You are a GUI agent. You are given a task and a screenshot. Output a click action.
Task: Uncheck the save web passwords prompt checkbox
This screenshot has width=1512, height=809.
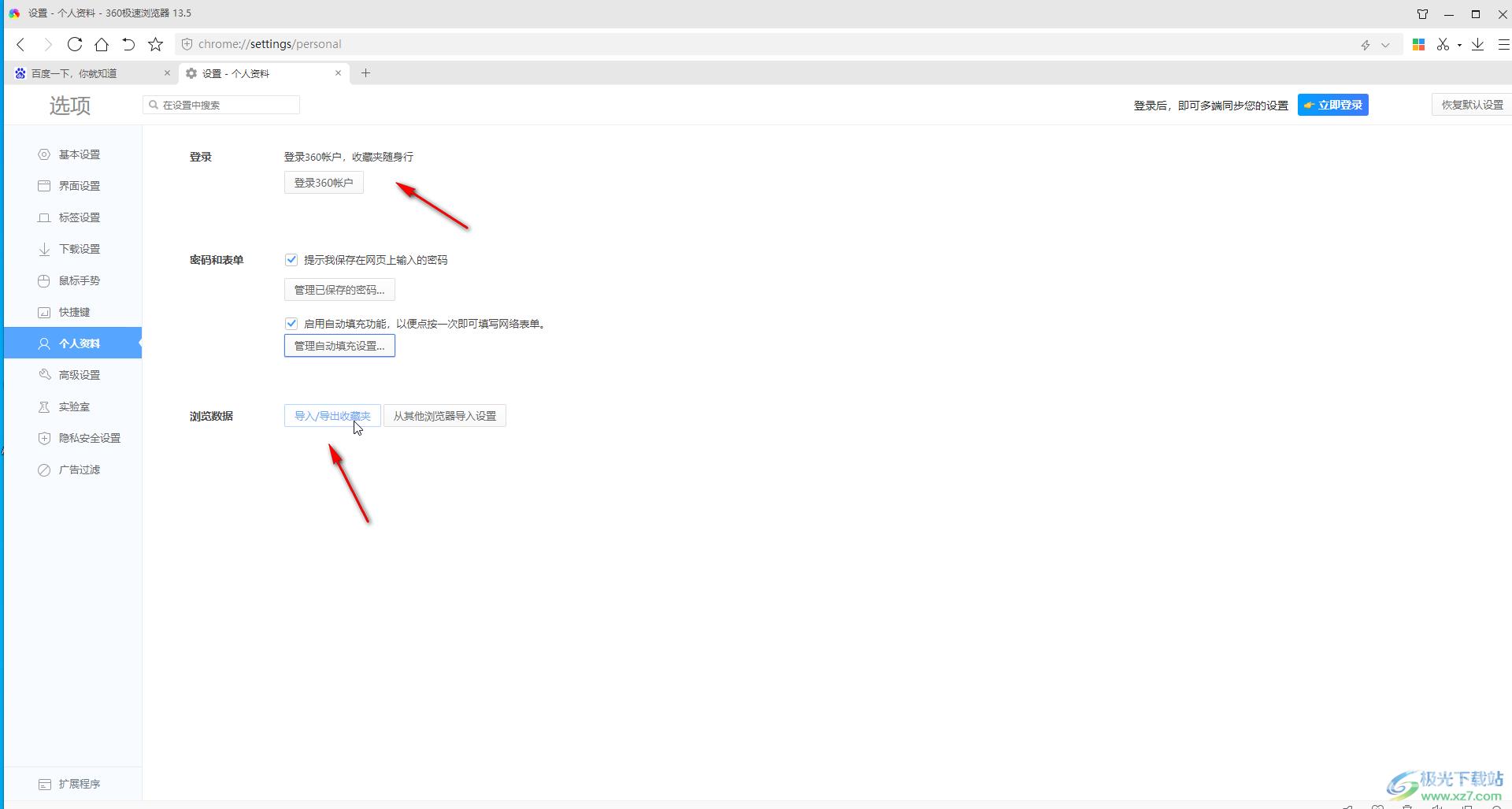tap(291, 260)
